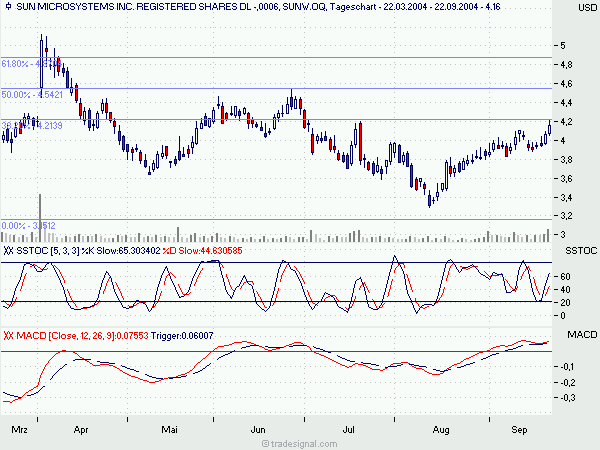Click the price axis label 4,8
This screenshot has width=600, height=450.
coord(566,65)
